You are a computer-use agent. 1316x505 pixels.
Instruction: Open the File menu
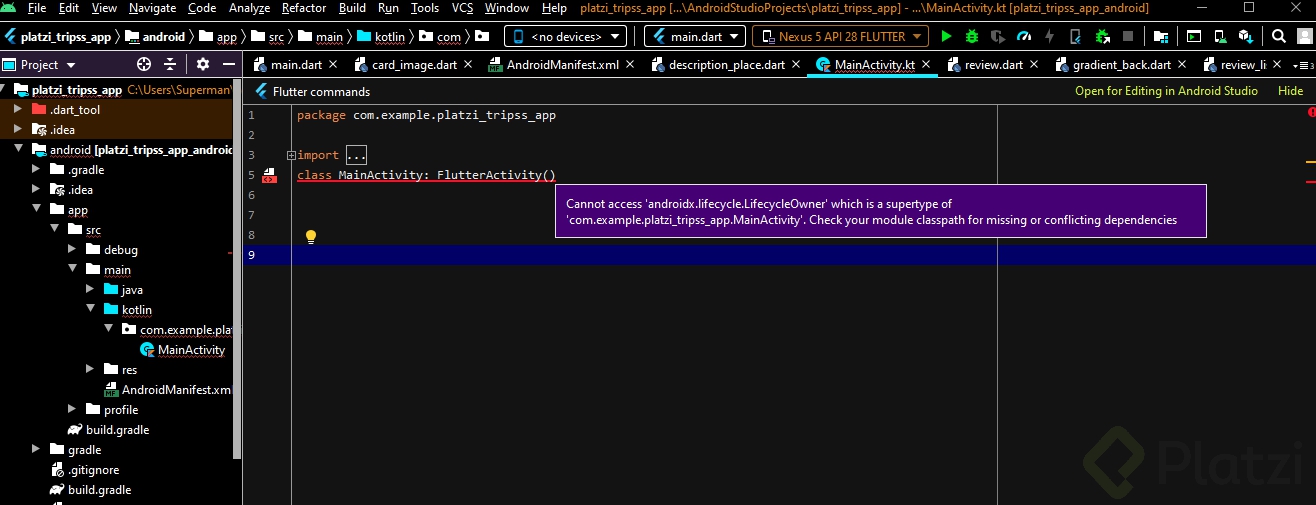pos(37,8)
